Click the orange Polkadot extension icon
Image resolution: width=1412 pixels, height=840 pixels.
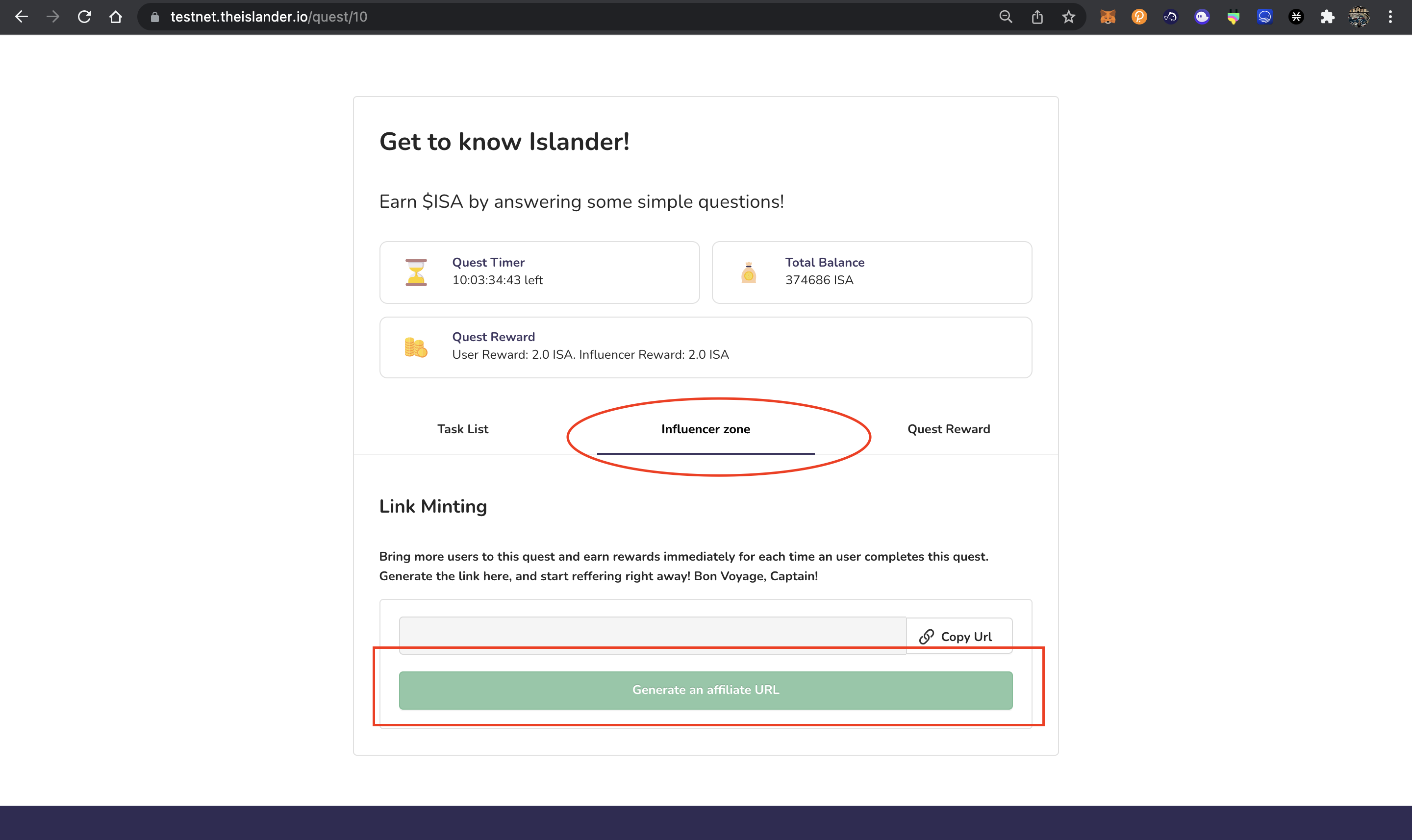click(x=1139, y=17)
